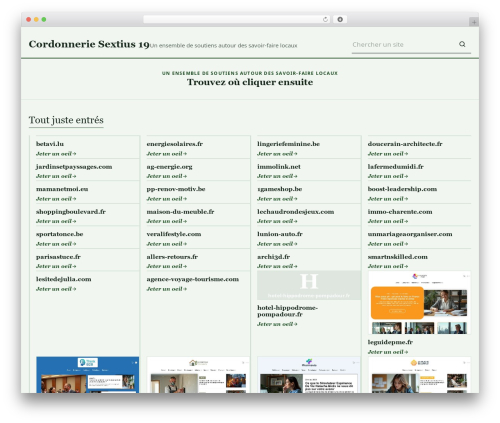Viewport: 500px width, 423px height.
Task: Open smartnskilled.com entry
Action: tap(398, 257)
